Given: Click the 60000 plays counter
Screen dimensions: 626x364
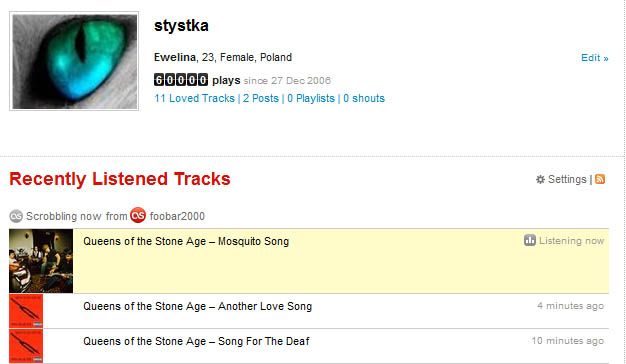Looking at the screenshot, I should 181,80.
